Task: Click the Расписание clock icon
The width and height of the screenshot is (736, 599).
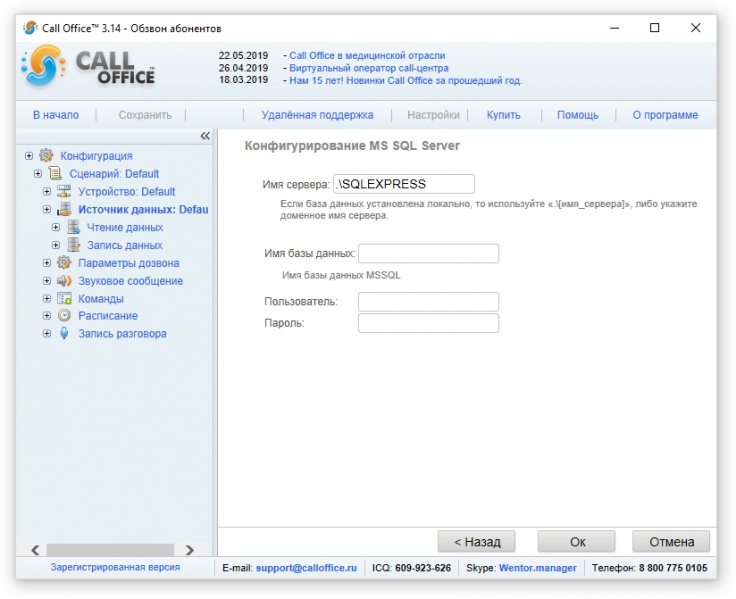Action: (x=64, y=315)
